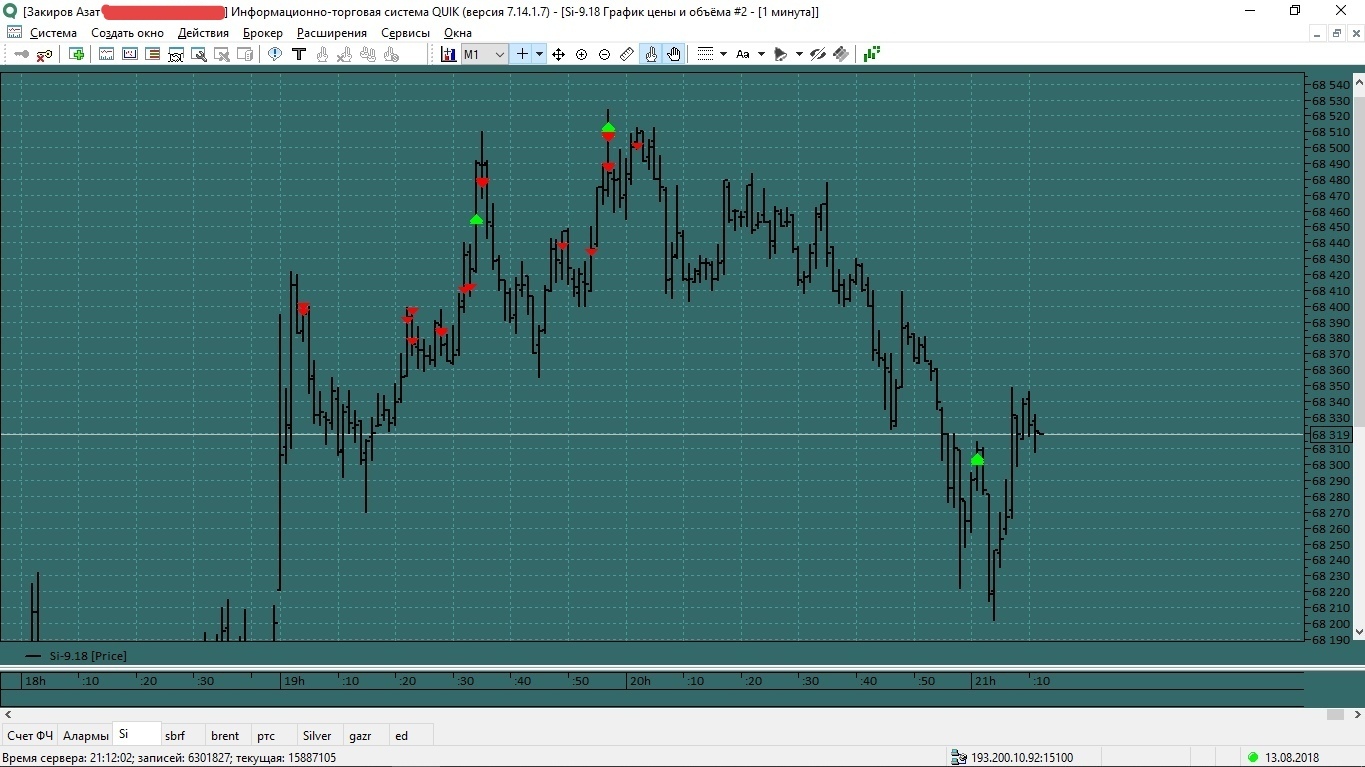This screenshot has width=1365, height=767.
Task: Click the double hands icon
Action: click(368, 54)
